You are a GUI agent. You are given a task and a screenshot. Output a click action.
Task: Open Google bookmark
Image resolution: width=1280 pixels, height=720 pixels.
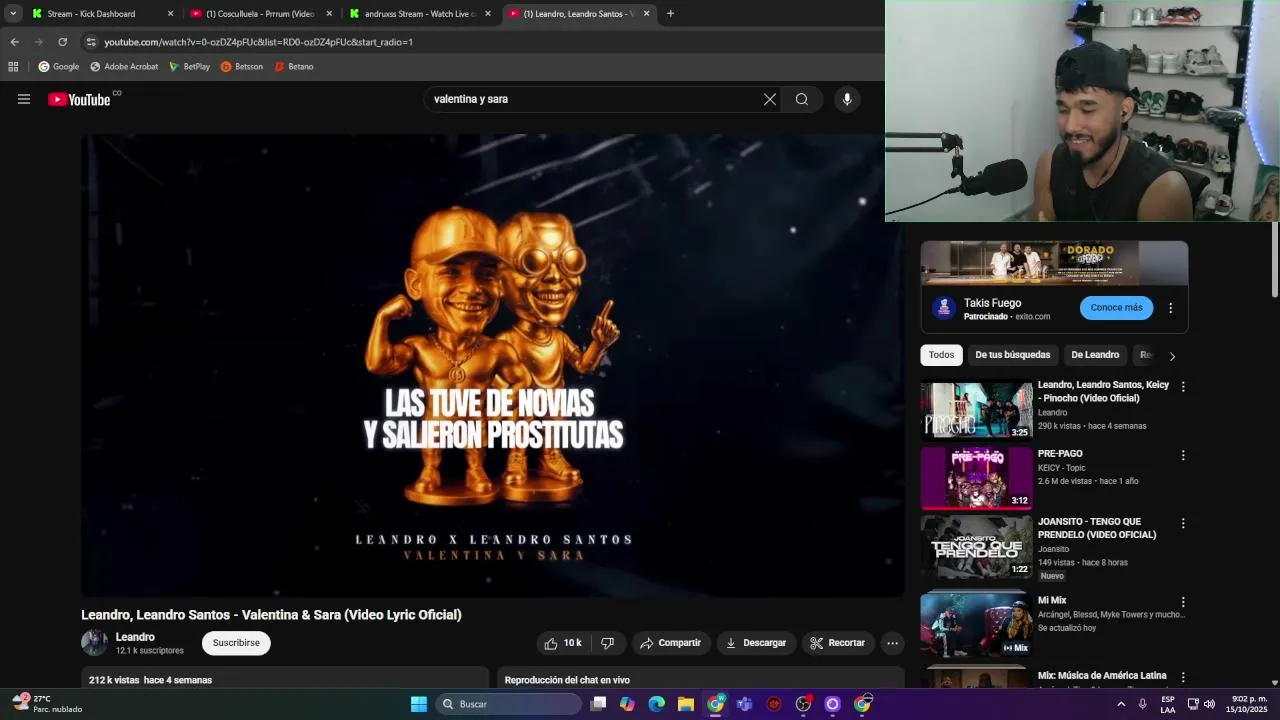pyautogui.click(x=58, y=67)
